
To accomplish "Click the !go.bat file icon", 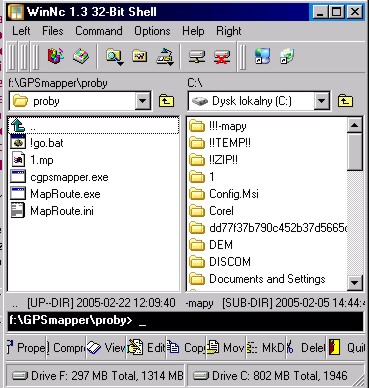I will click(x=18, y=143).
